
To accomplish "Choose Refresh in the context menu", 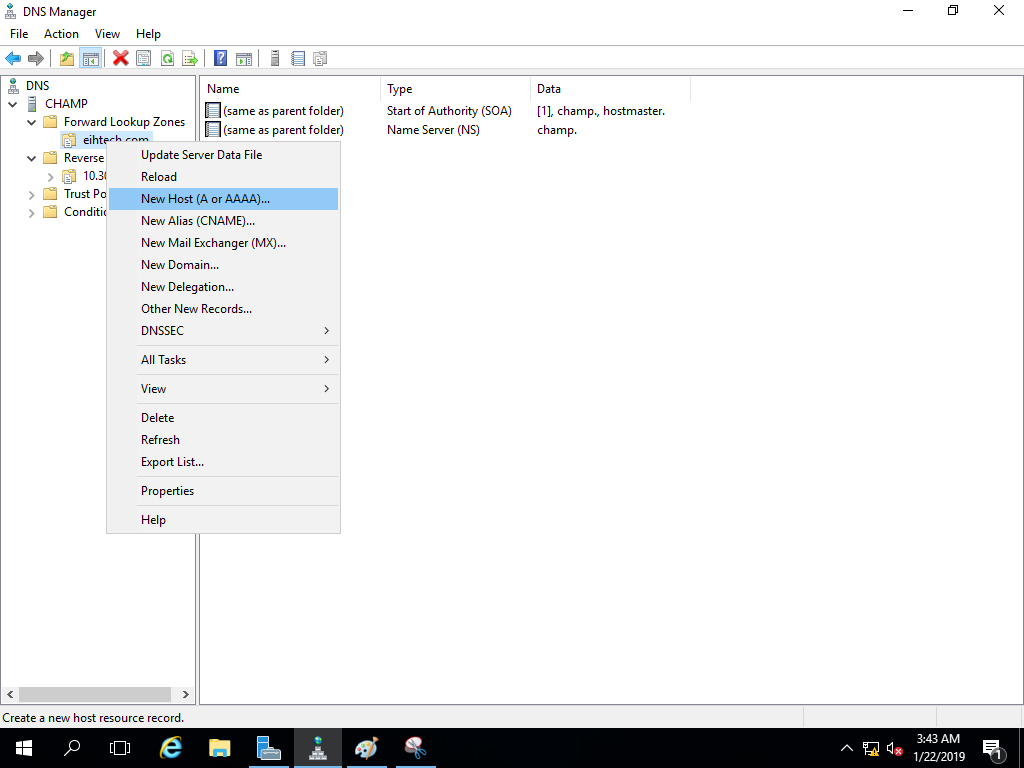I will (x=223, y=440).
